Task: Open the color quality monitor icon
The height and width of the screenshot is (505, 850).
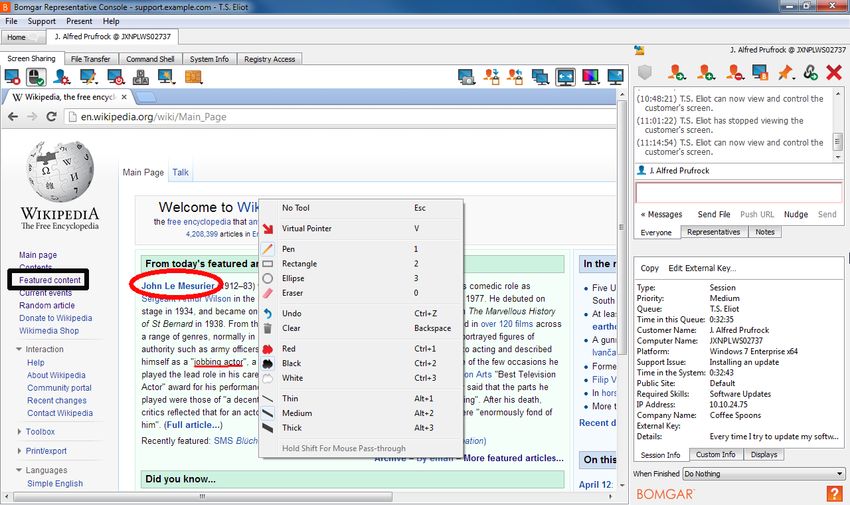Action: tap(590, 77)
